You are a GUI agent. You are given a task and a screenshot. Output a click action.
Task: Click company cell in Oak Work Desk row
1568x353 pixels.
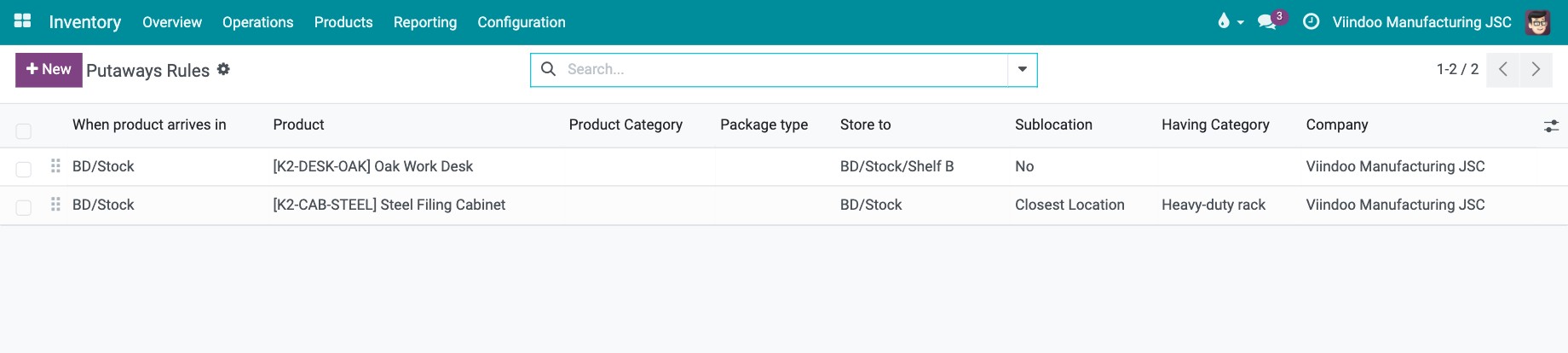1395,166
